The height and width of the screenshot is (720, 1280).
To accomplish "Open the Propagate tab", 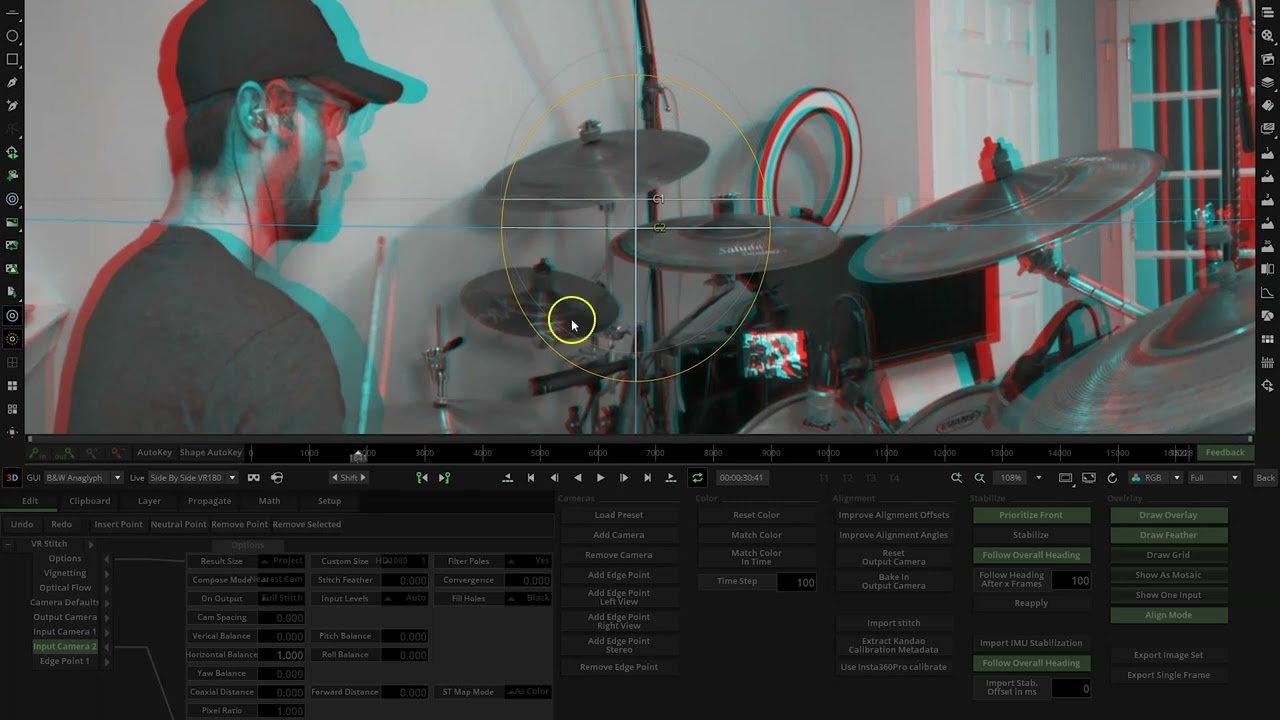I will tap(209, 500).
